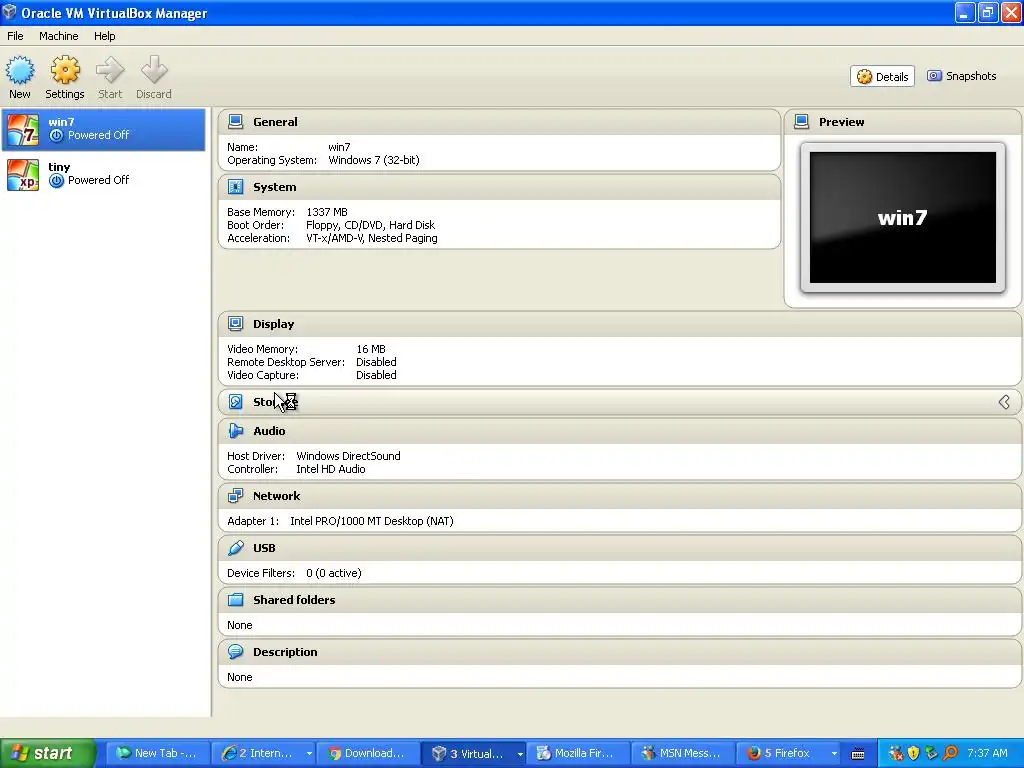Click the Network section heading
This screenshot has height=768, width=1024.
(276, 496)
